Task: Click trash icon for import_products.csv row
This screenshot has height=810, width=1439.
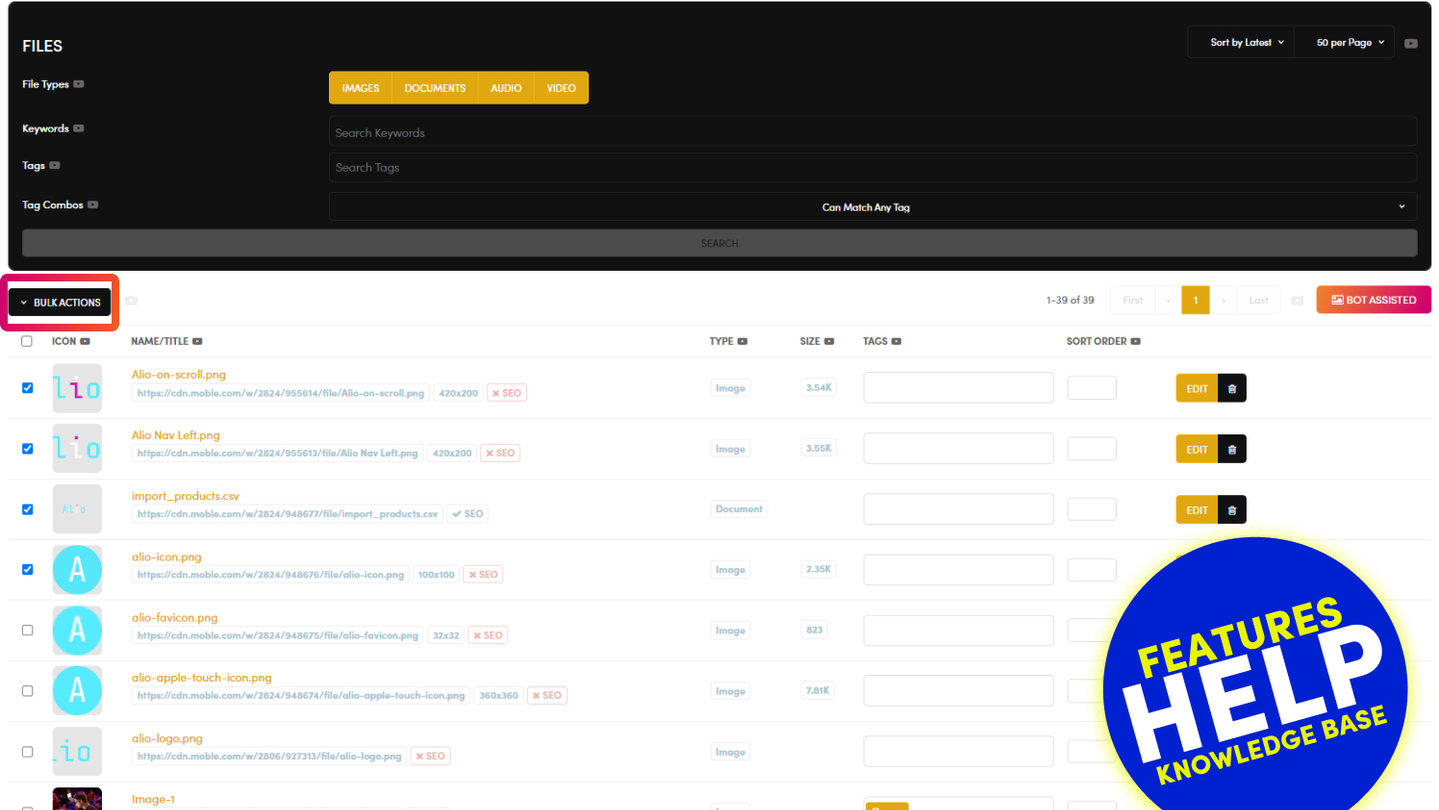Action: (x=1232, y=510)
